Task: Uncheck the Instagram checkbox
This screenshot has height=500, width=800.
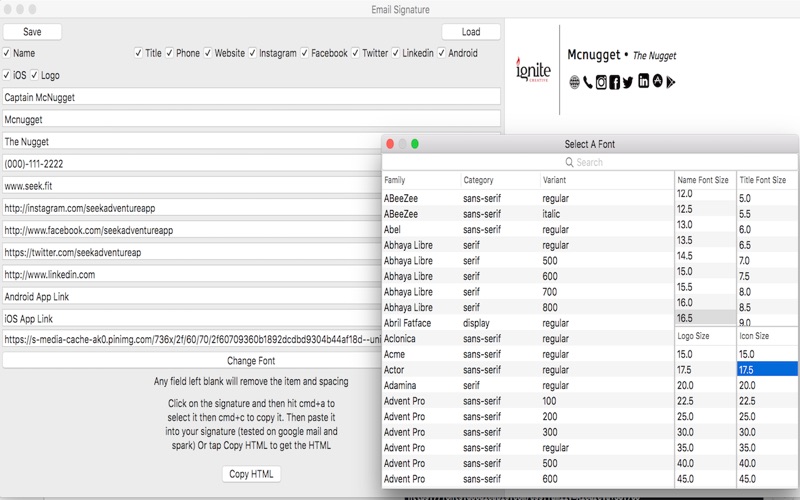Action: [x=253, y=53]
